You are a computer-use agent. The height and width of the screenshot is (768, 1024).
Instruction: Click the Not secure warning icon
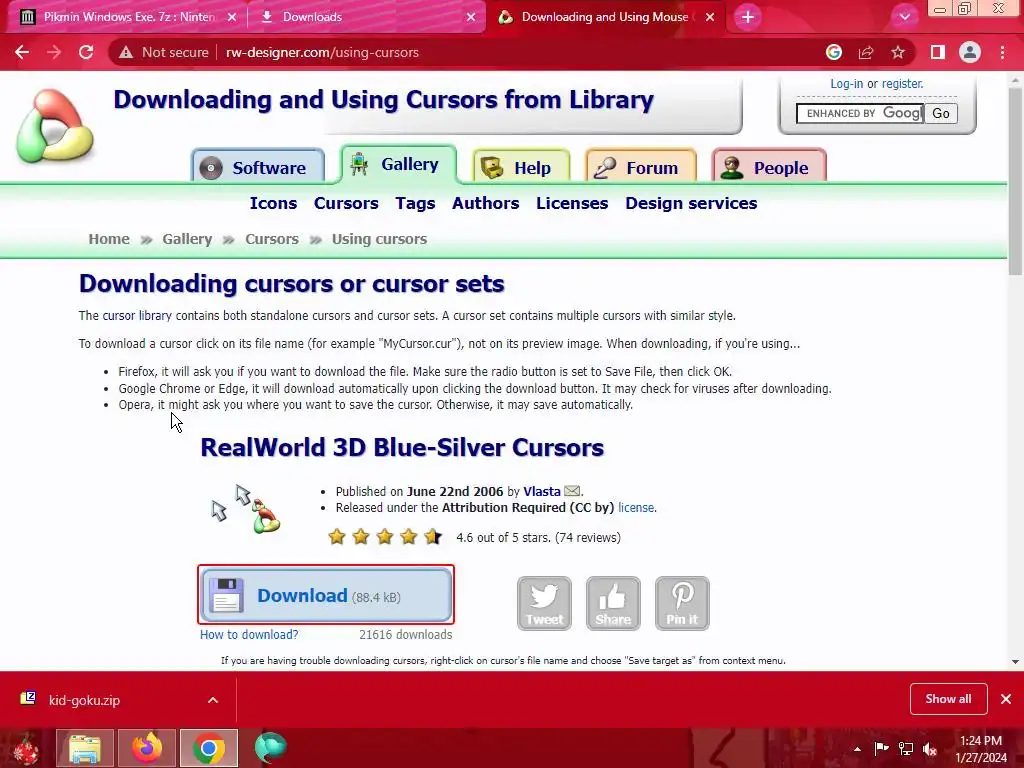[126, 52]
